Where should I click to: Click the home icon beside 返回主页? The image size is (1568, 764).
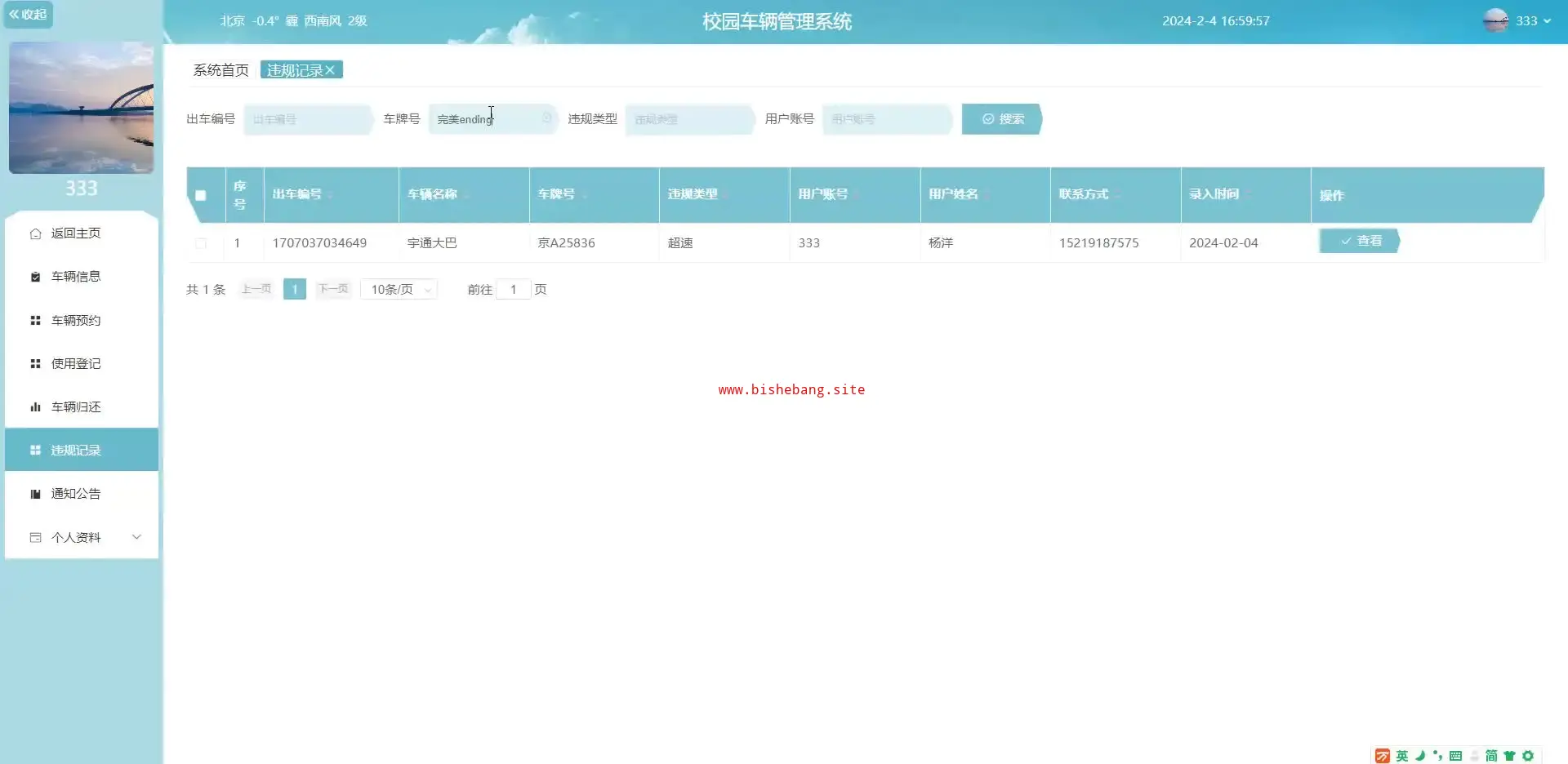coord(35,233)
